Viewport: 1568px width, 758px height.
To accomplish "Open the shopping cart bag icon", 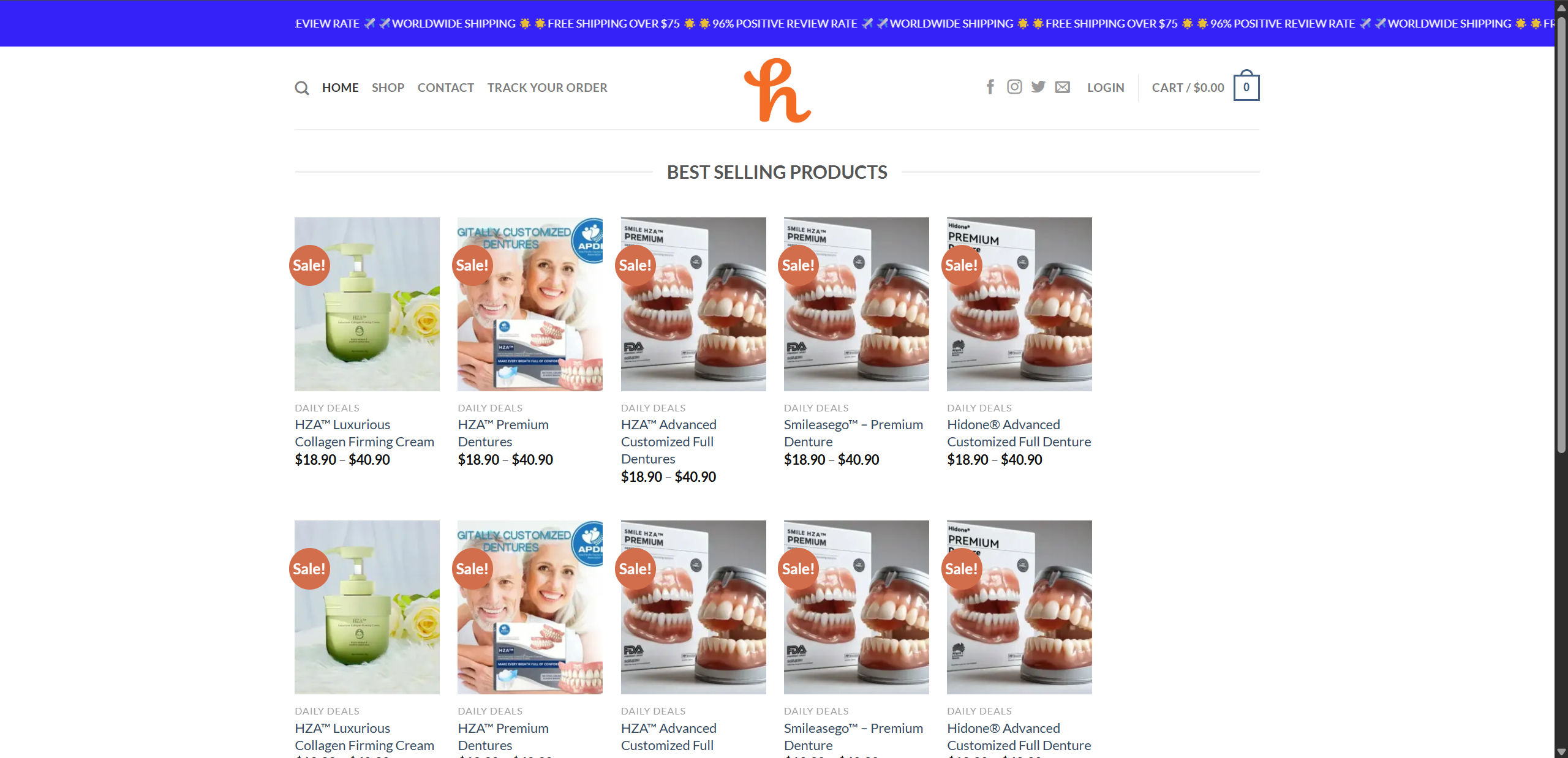I will (x=1246, y=86).
